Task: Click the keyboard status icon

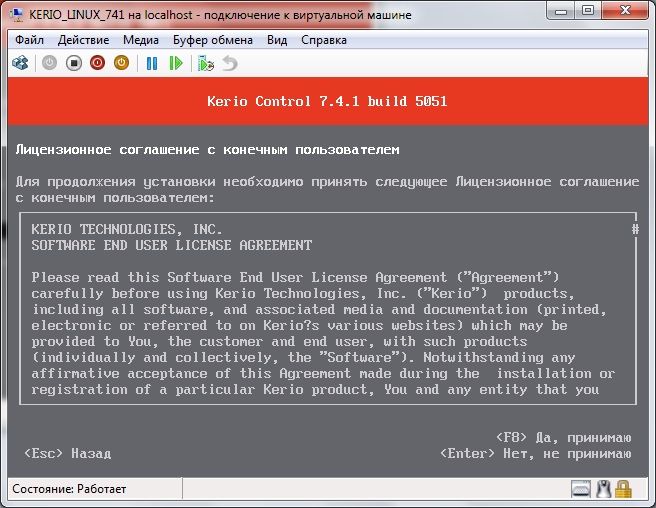Action: (x=582, y=489)
